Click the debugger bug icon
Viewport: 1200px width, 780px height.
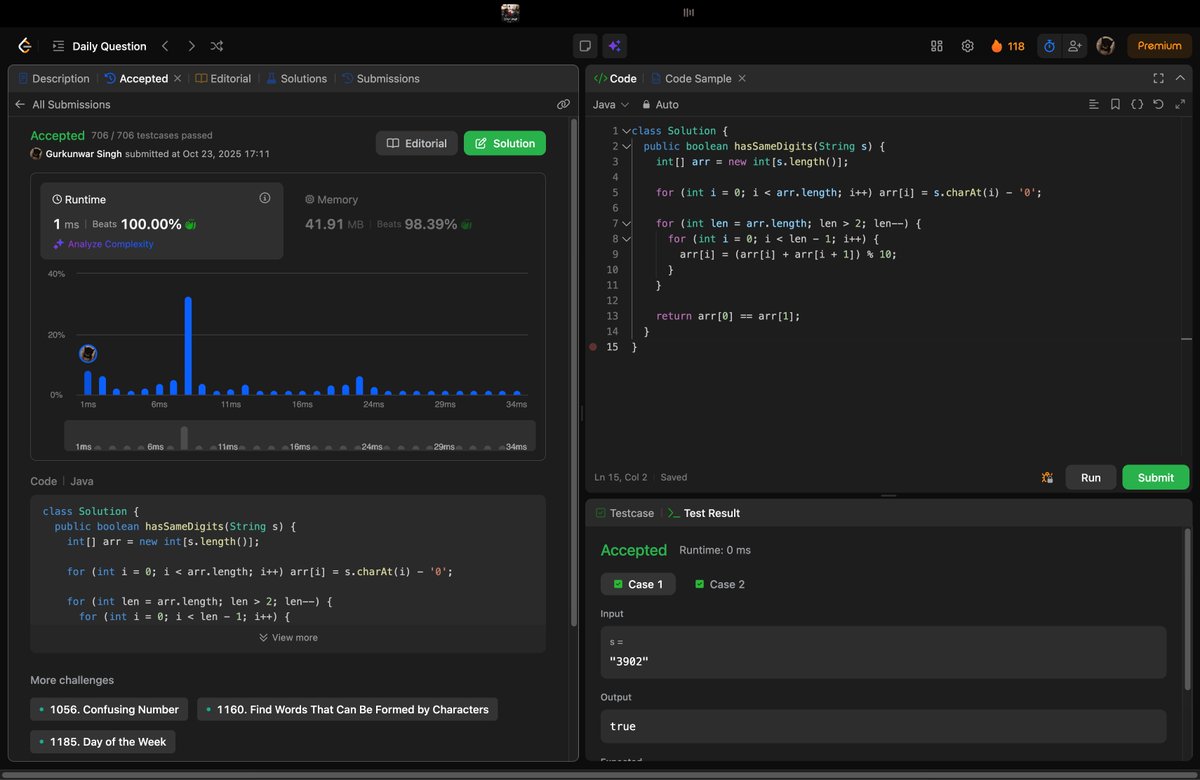(1047, 478)
